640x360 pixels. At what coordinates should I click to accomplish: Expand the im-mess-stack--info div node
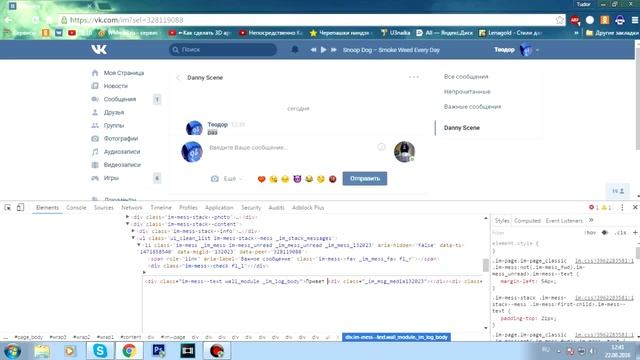133,231
